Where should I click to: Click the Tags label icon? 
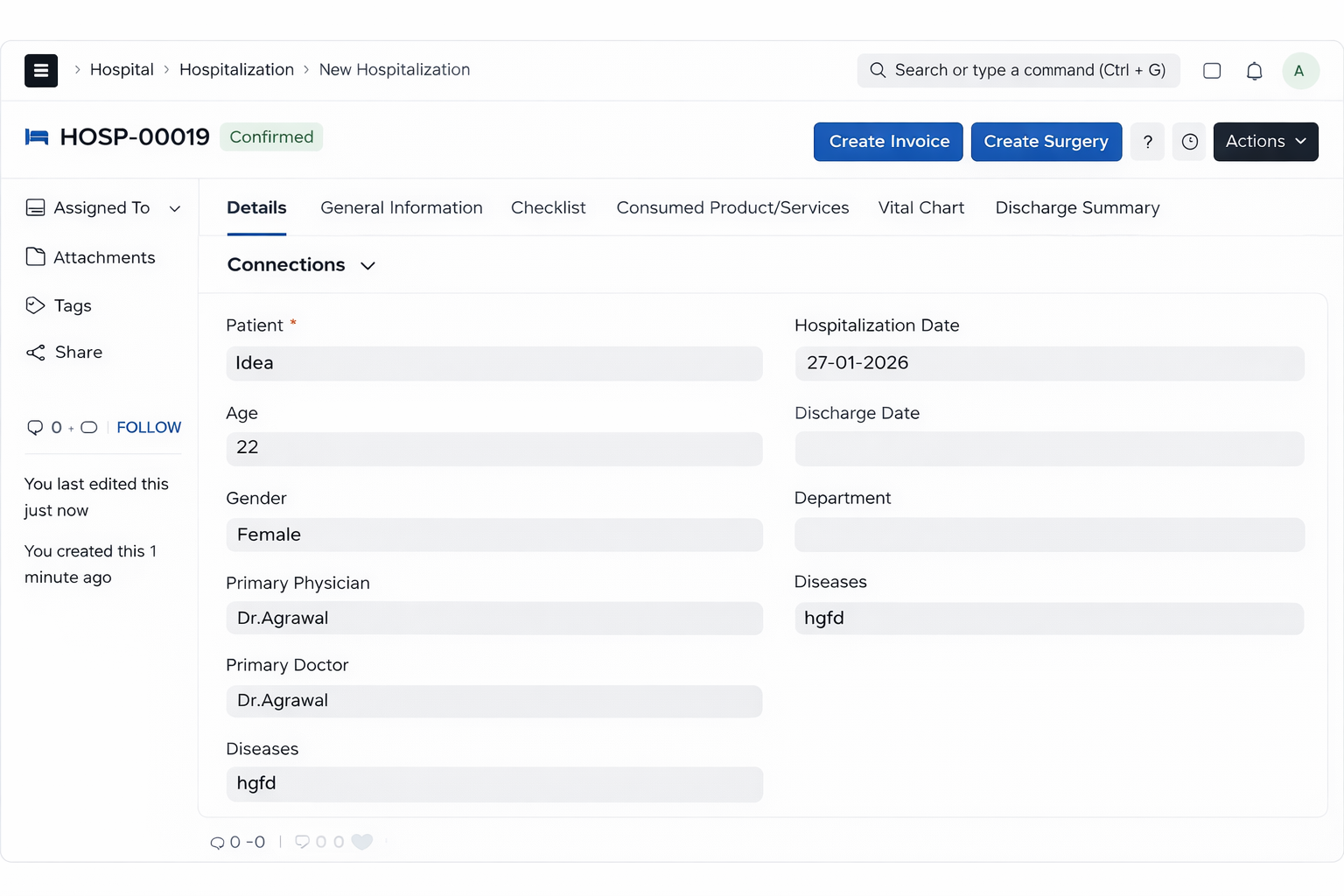[35, 305]
